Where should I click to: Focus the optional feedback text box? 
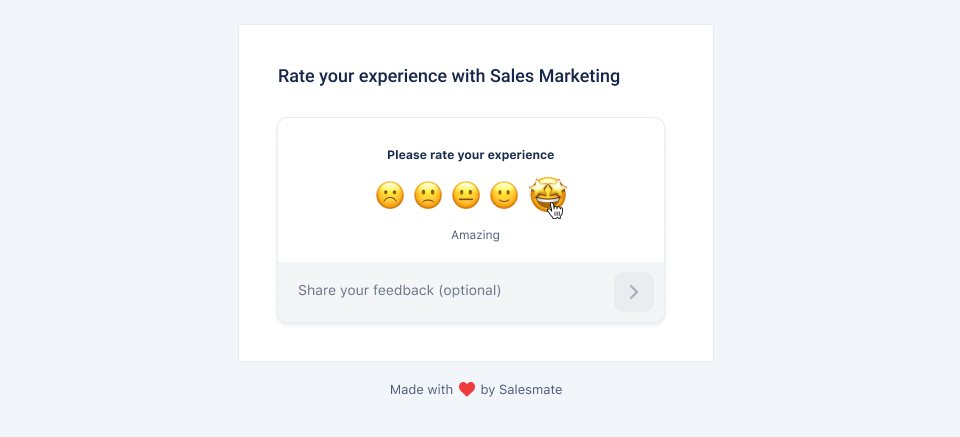446,291
